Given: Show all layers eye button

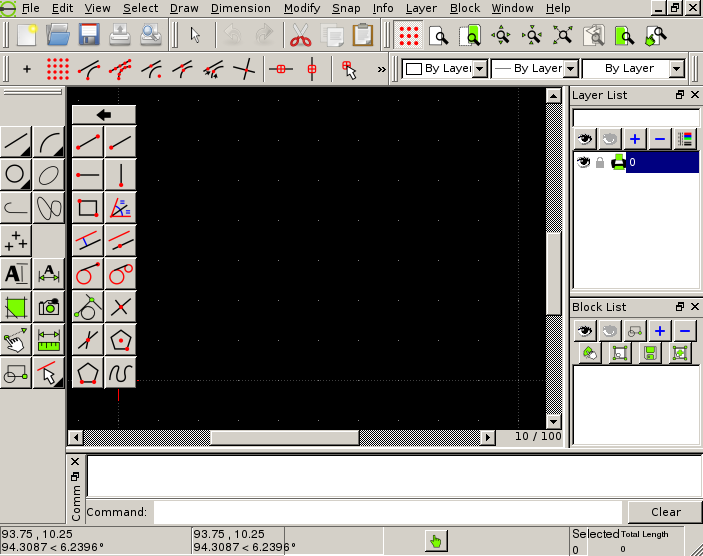Looking at the screenshot, I should [584, 139].
